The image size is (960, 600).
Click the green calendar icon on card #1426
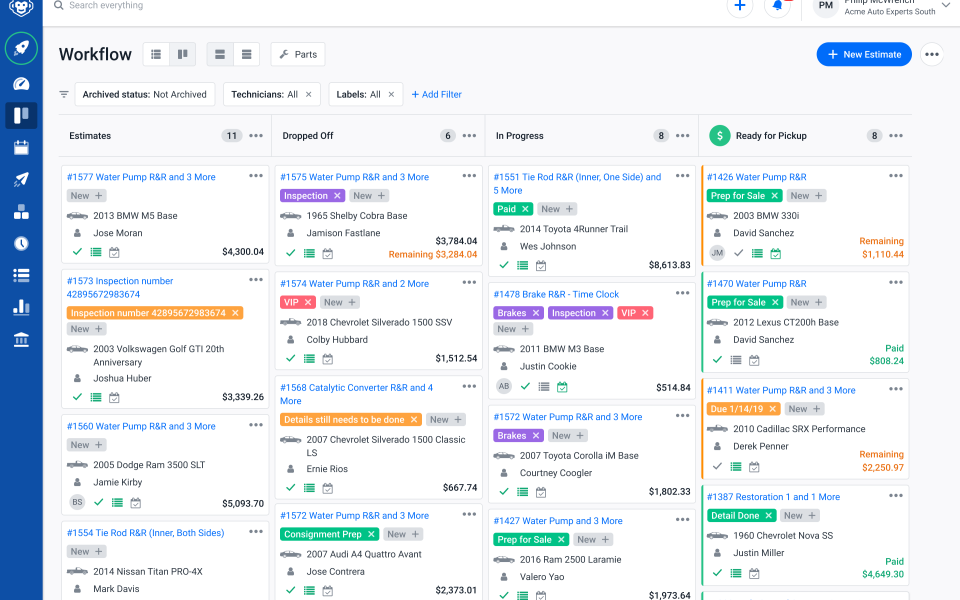pos(776,253)
